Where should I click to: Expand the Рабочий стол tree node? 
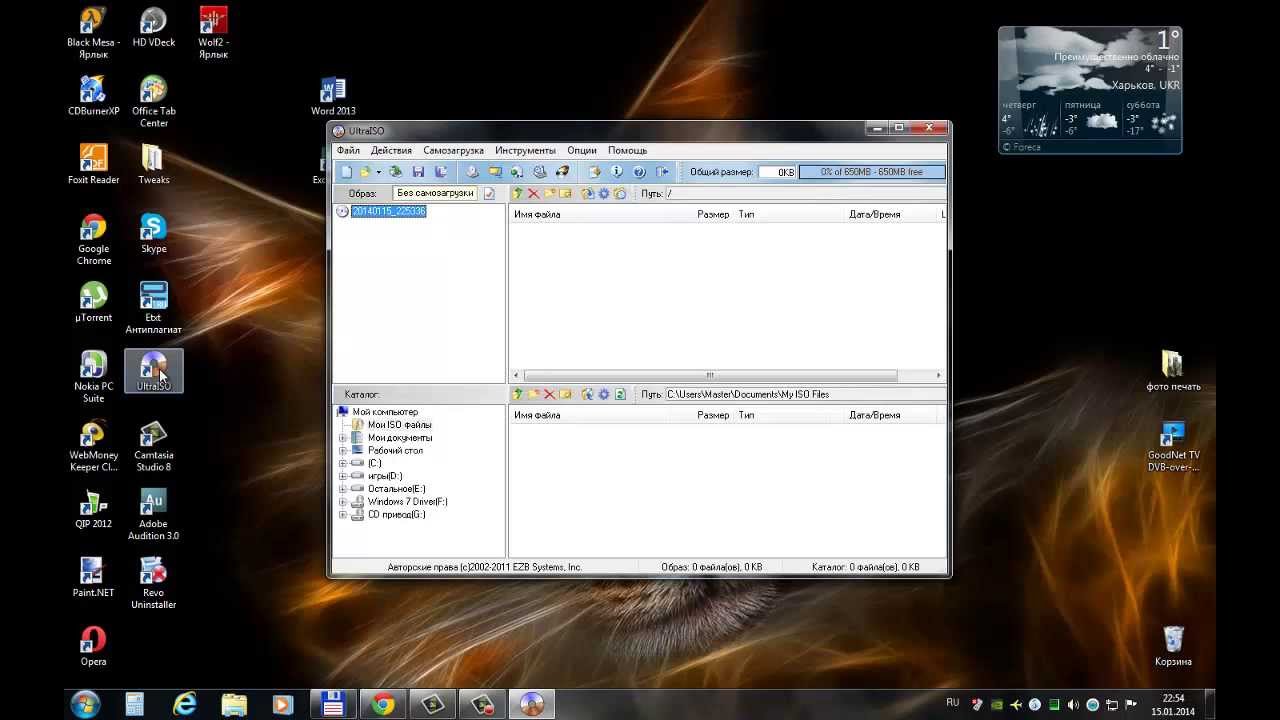[343, 451]
